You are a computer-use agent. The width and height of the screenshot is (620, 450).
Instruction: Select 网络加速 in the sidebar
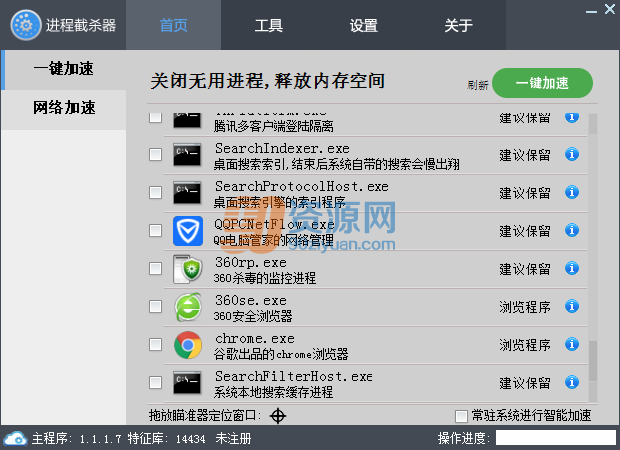pos(64,110)
